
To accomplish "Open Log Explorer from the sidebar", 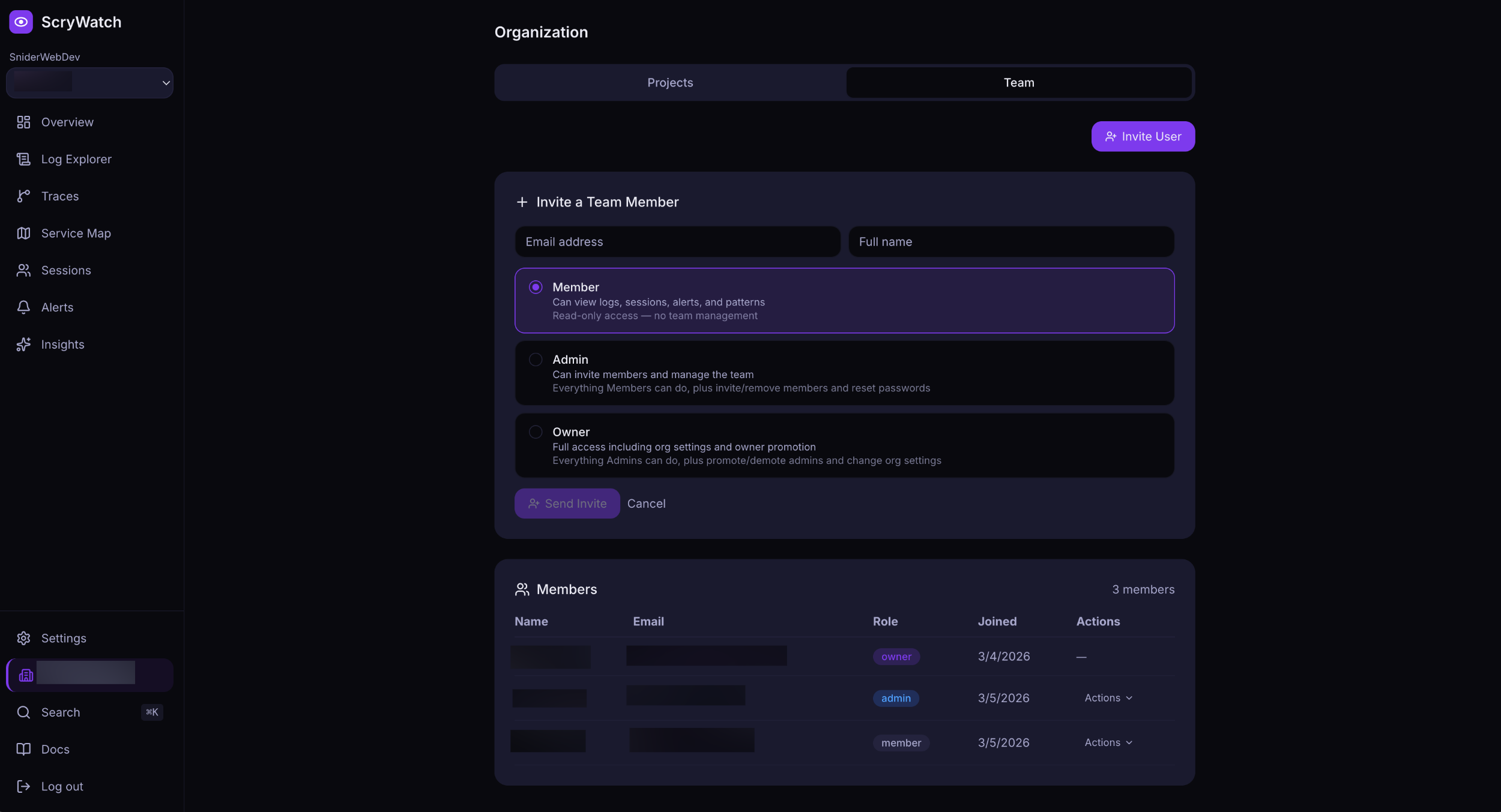I will (24, 159).
